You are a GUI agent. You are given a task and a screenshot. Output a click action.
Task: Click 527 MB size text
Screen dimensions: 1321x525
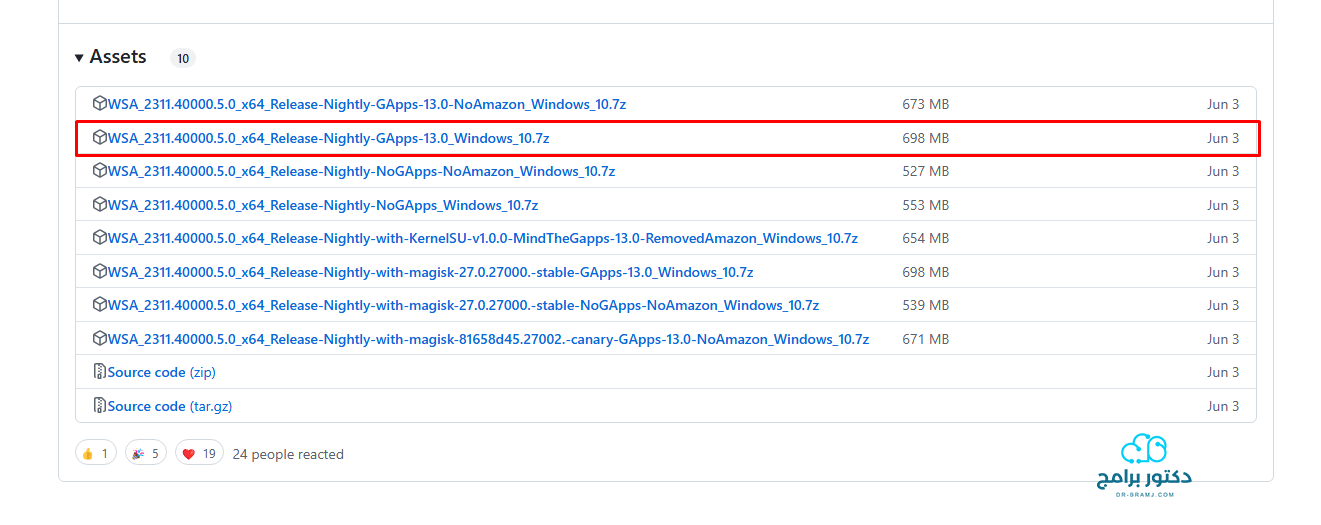tap(926, 171)
